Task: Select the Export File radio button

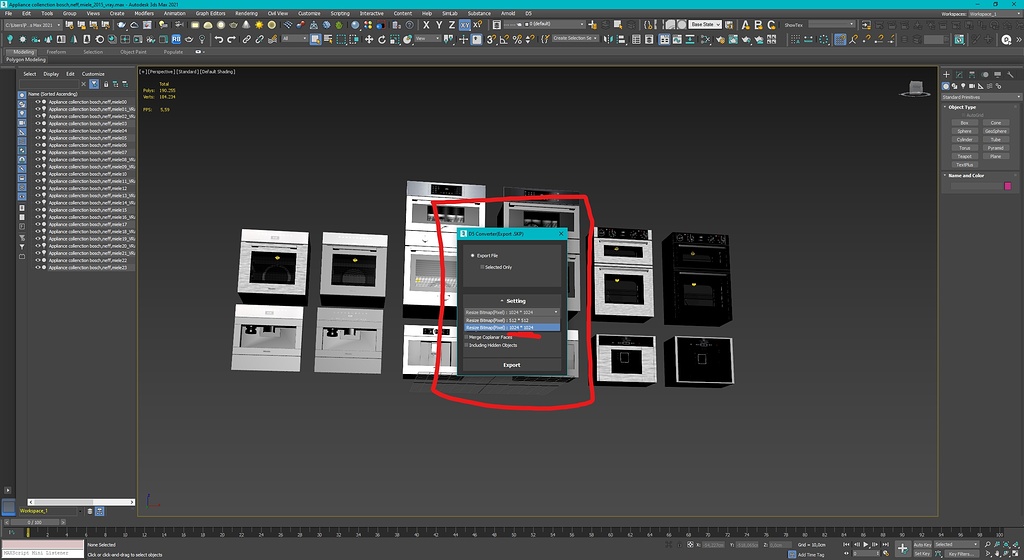Action: tap(473, 255)
